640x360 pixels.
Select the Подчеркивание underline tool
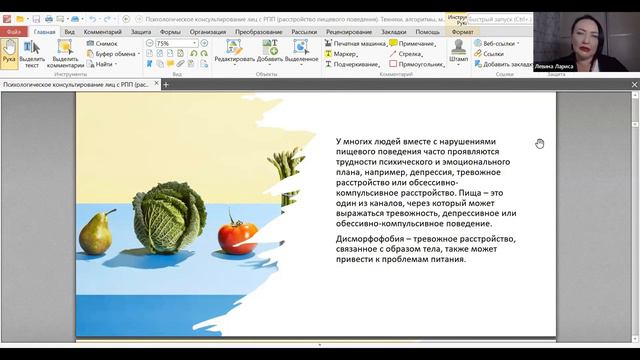click(x=352, y=64)
